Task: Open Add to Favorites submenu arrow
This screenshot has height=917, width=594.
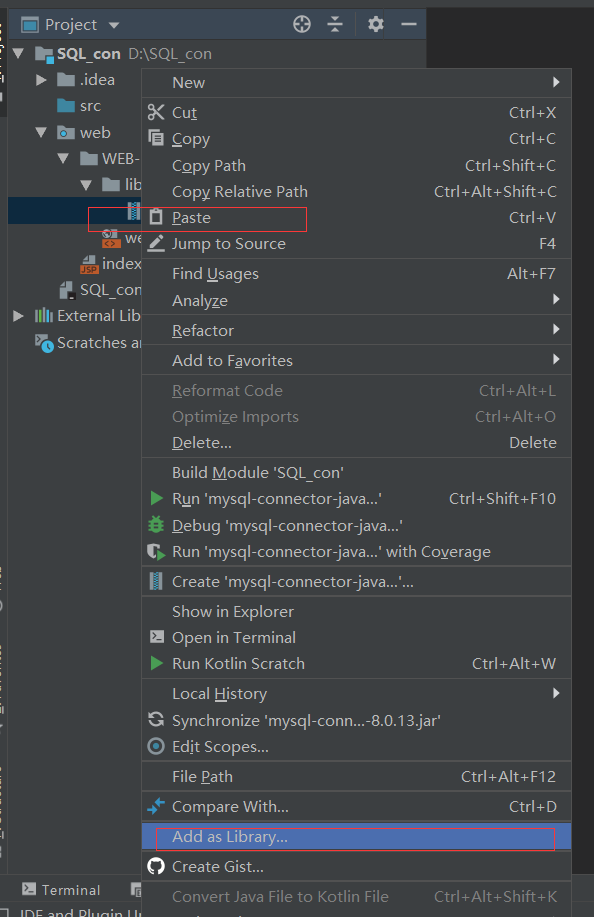Action: pos(556,359)
